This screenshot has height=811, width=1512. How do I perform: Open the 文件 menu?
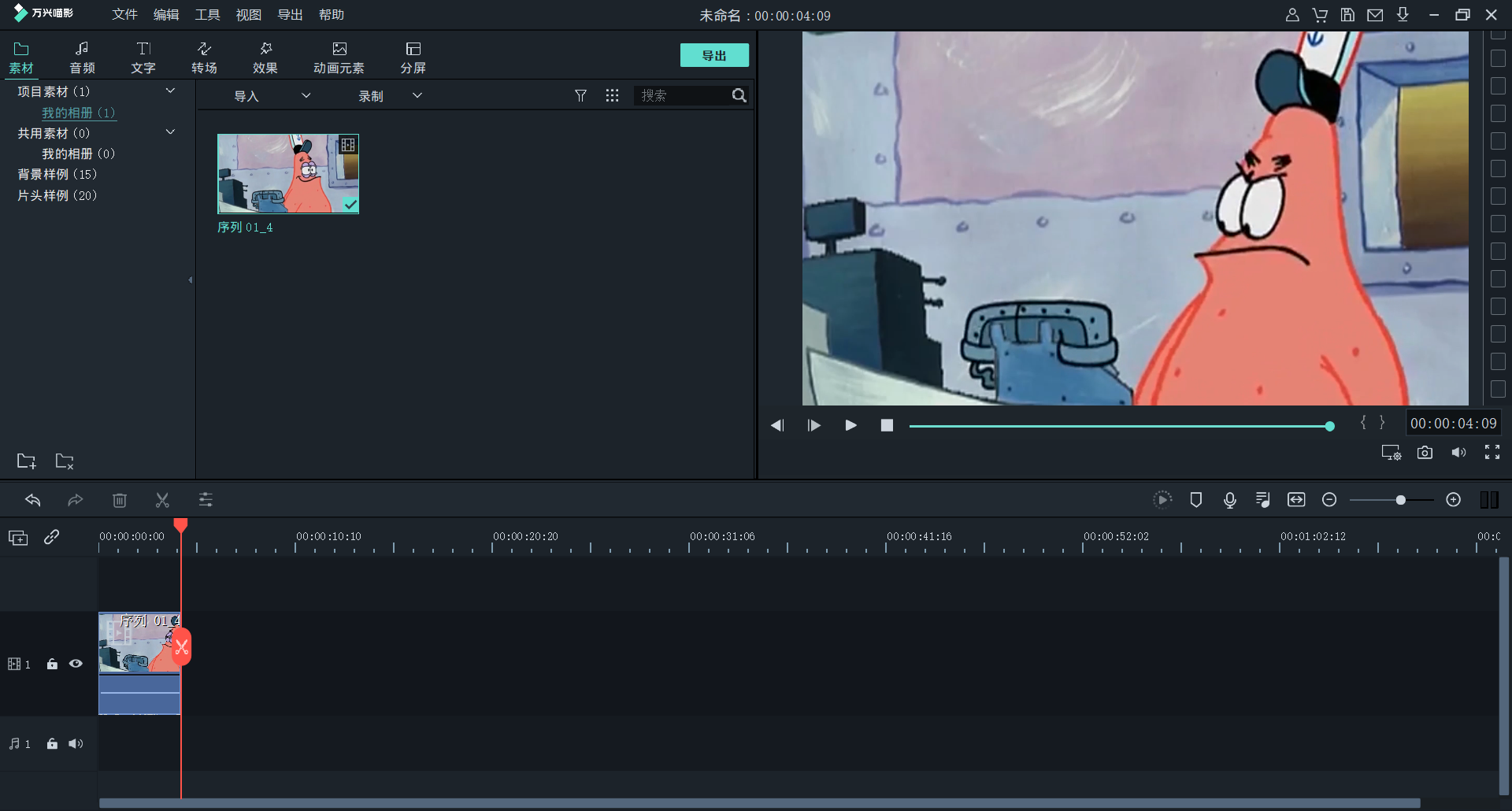coord(124,15)
